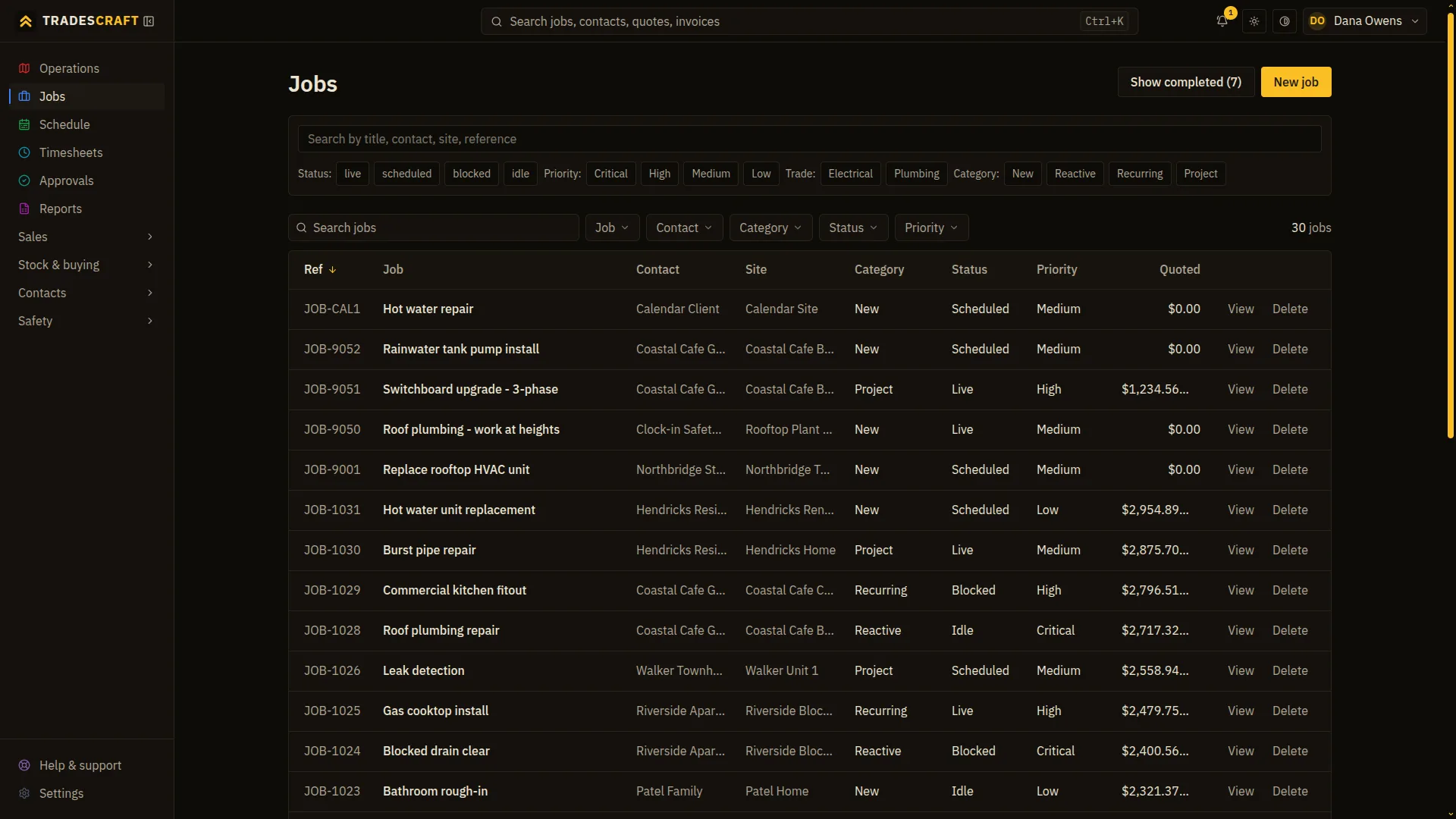Toggle the live status filter chip
Screen dimensions: 1456x819
(353, 174)
